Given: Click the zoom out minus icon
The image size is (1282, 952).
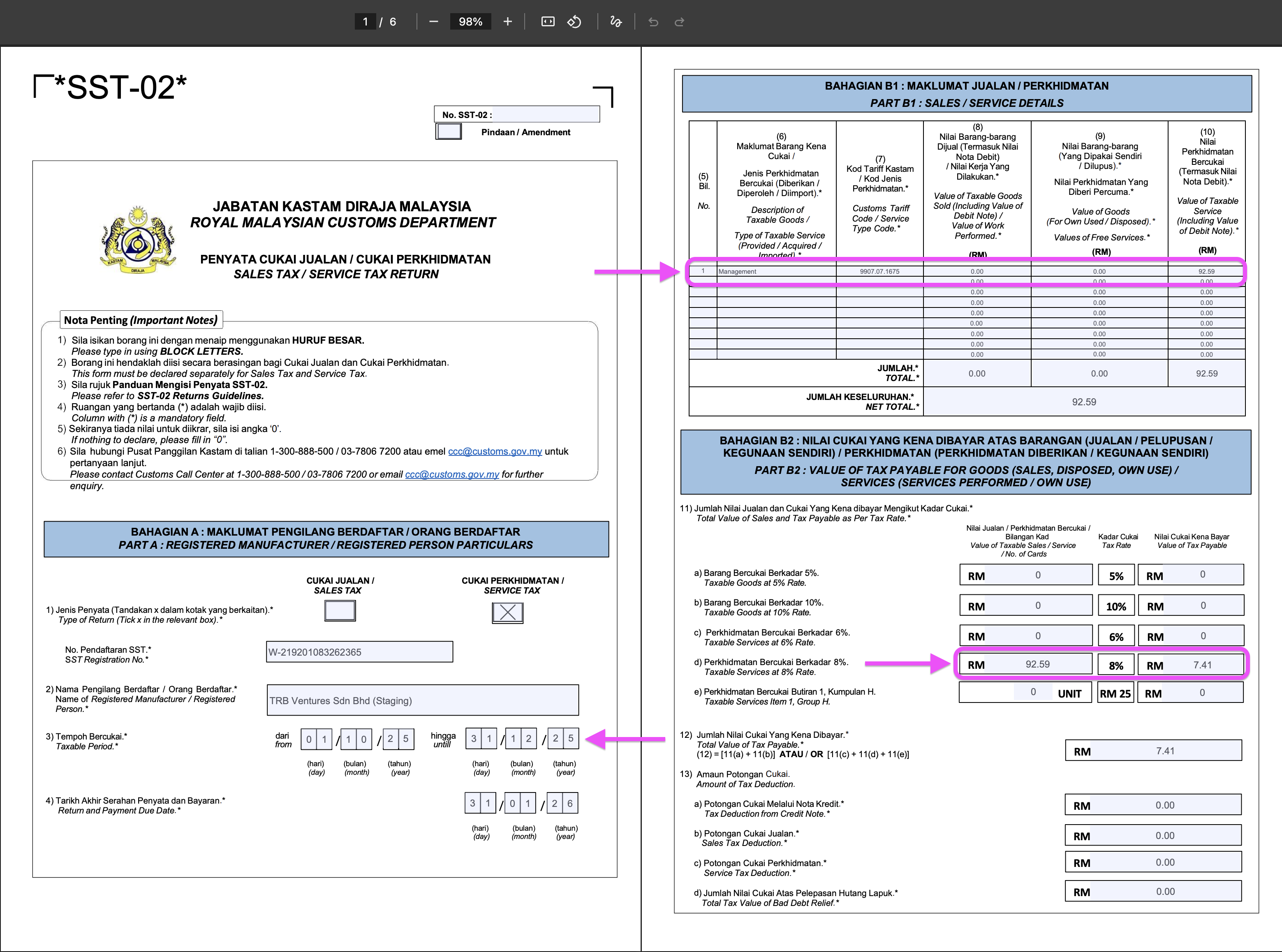Looking at the screenshot, I should tap(433, 22).
